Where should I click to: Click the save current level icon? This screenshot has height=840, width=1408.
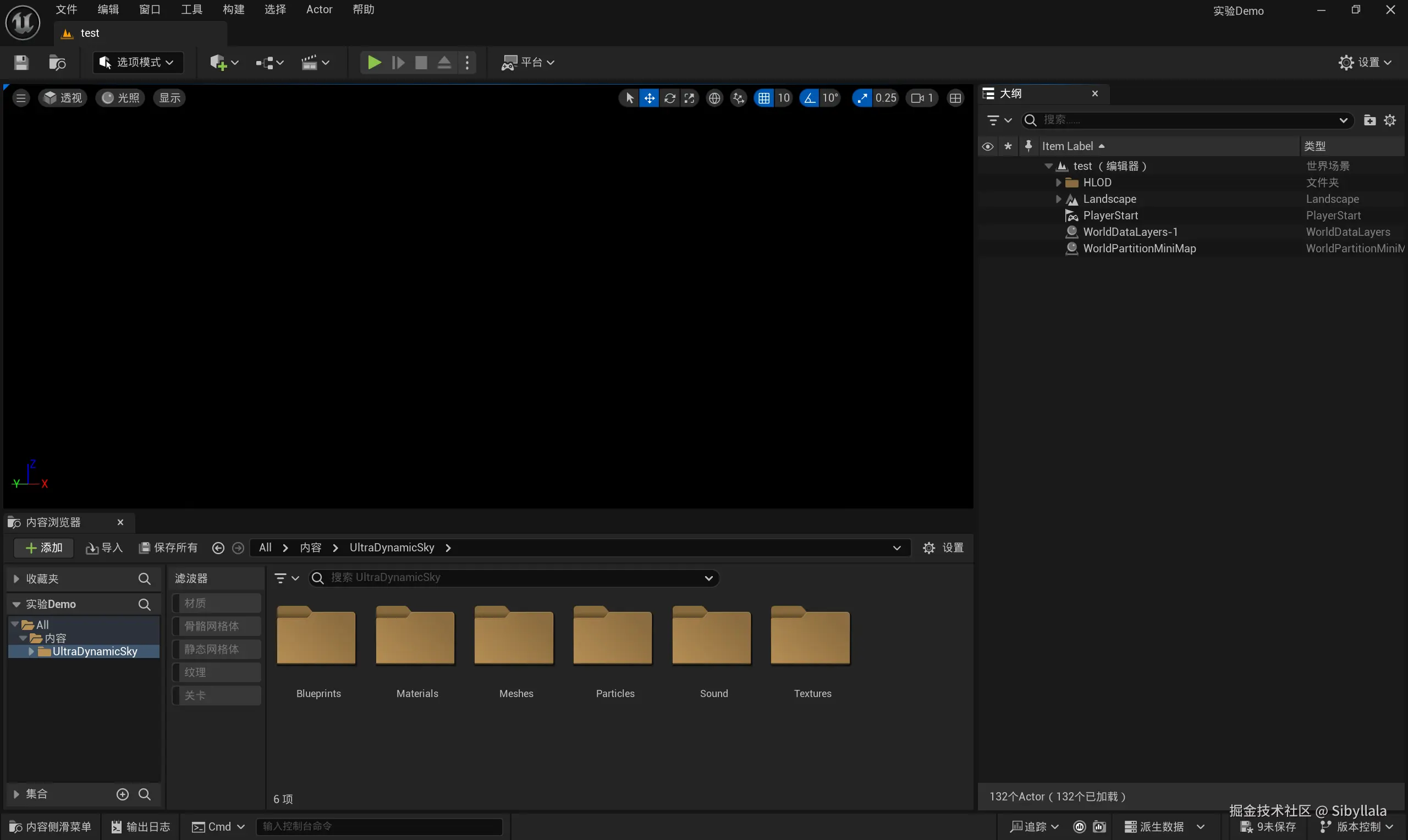21,62
